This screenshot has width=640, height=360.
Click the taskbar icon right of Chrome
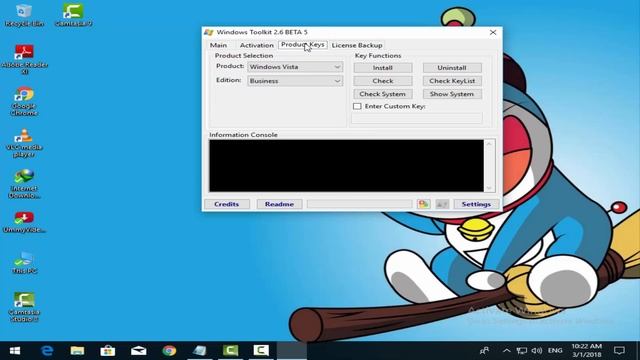200,351
